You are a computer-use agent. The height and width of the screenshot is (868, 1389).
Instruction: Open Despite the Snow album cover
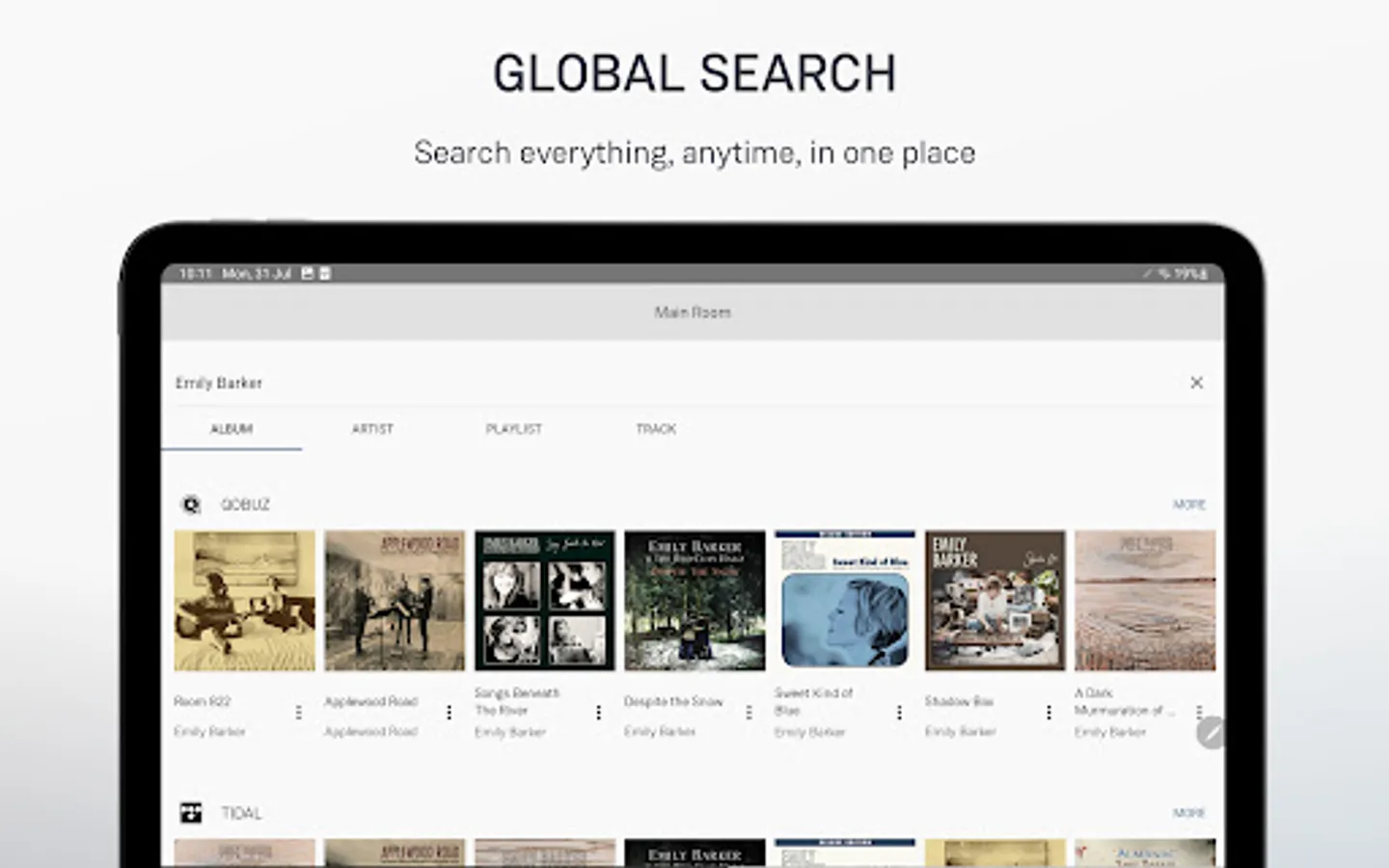pyautogui.click(x=694, y=600)
